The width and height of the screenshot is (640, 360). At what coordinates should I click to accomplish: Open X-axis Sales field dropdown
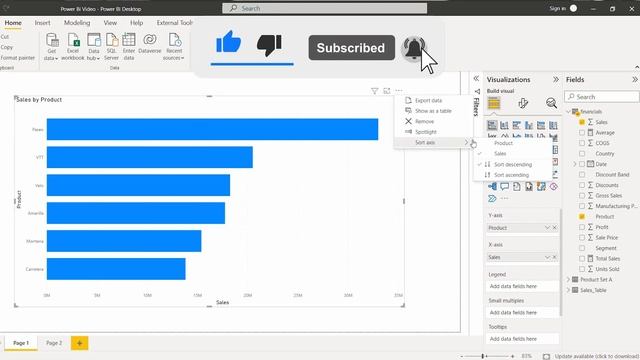547,257
